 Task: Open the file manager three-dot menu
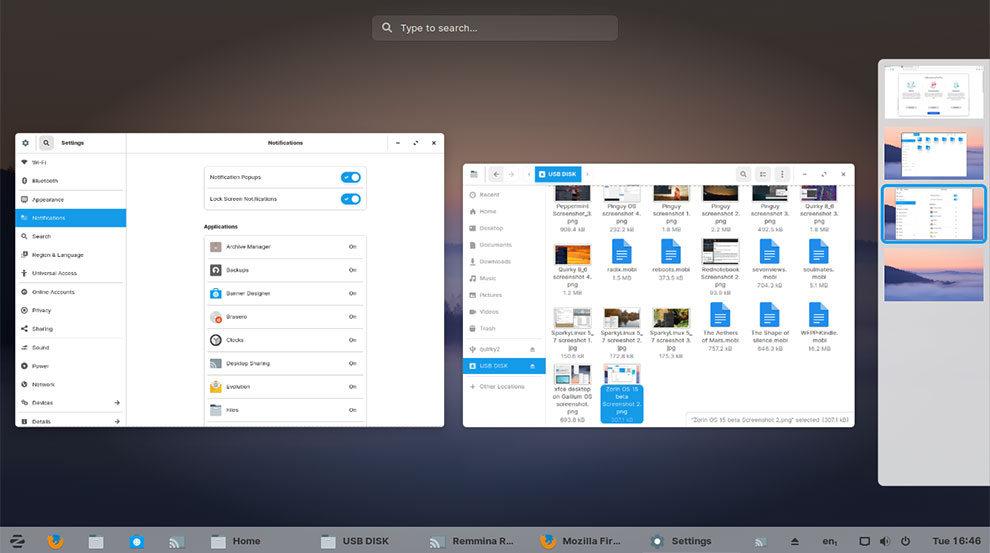(782, 174)
